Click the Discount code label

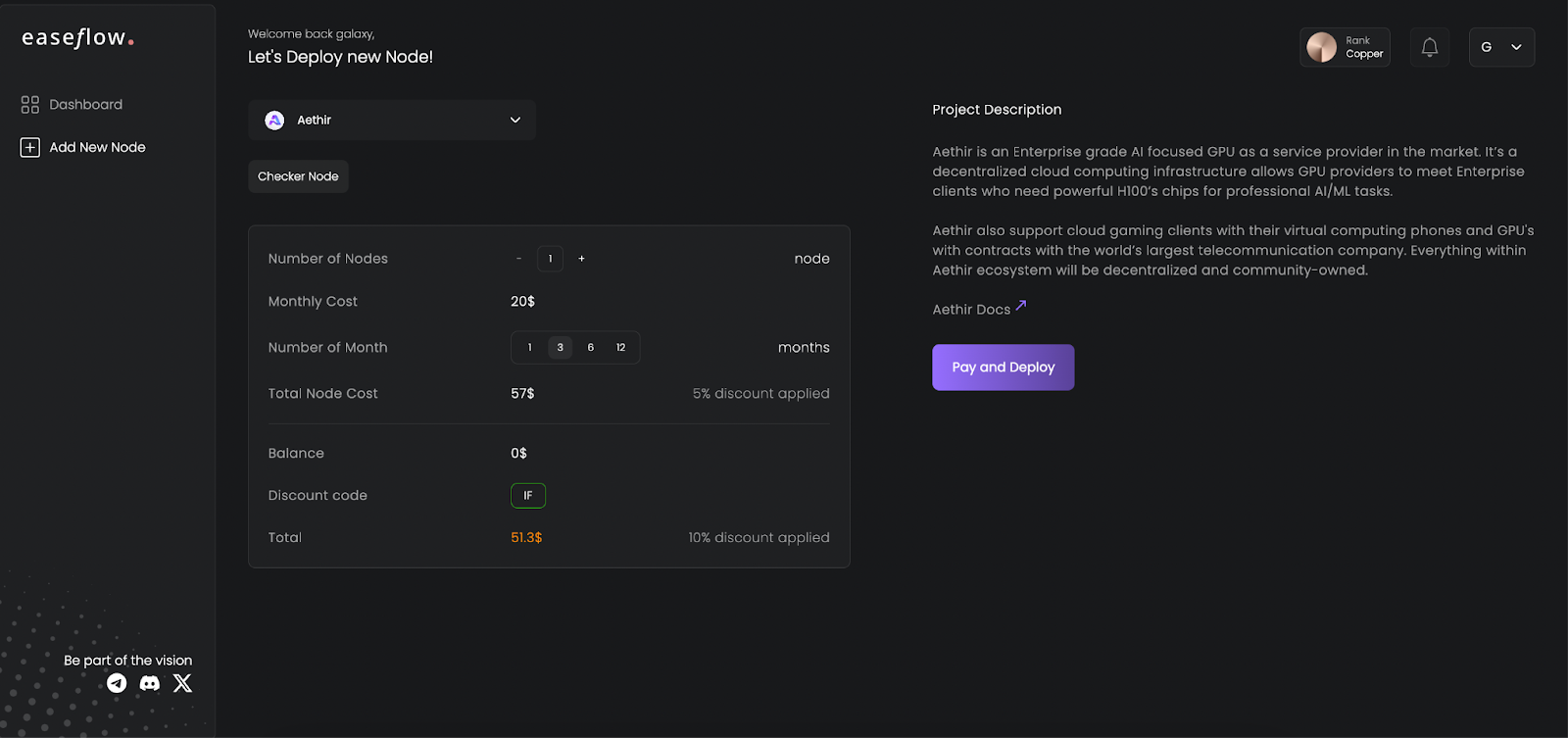318,496
